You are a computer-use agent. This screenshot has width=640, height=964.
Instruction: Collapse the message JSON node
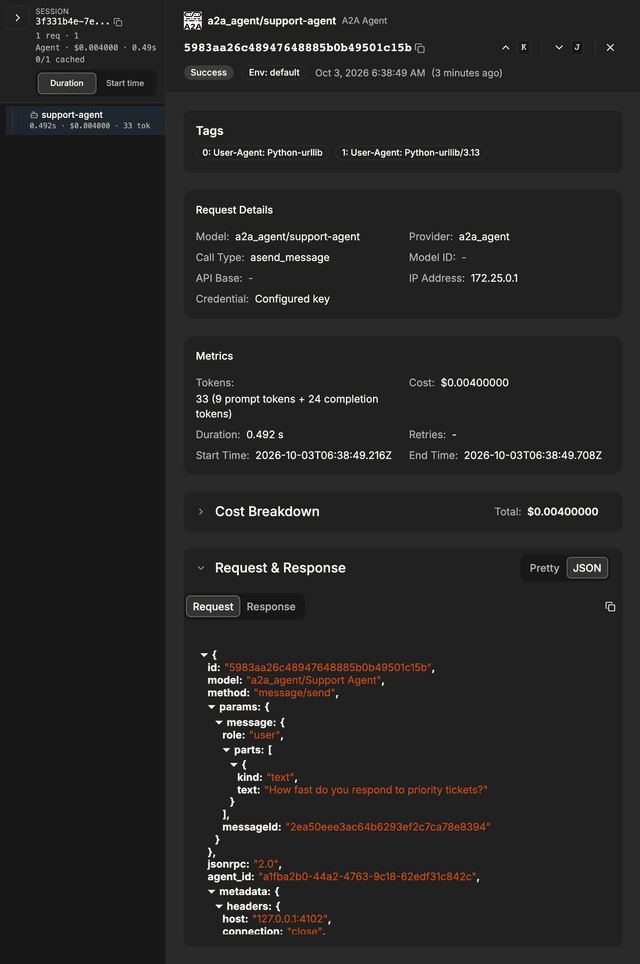coord(219,723)
